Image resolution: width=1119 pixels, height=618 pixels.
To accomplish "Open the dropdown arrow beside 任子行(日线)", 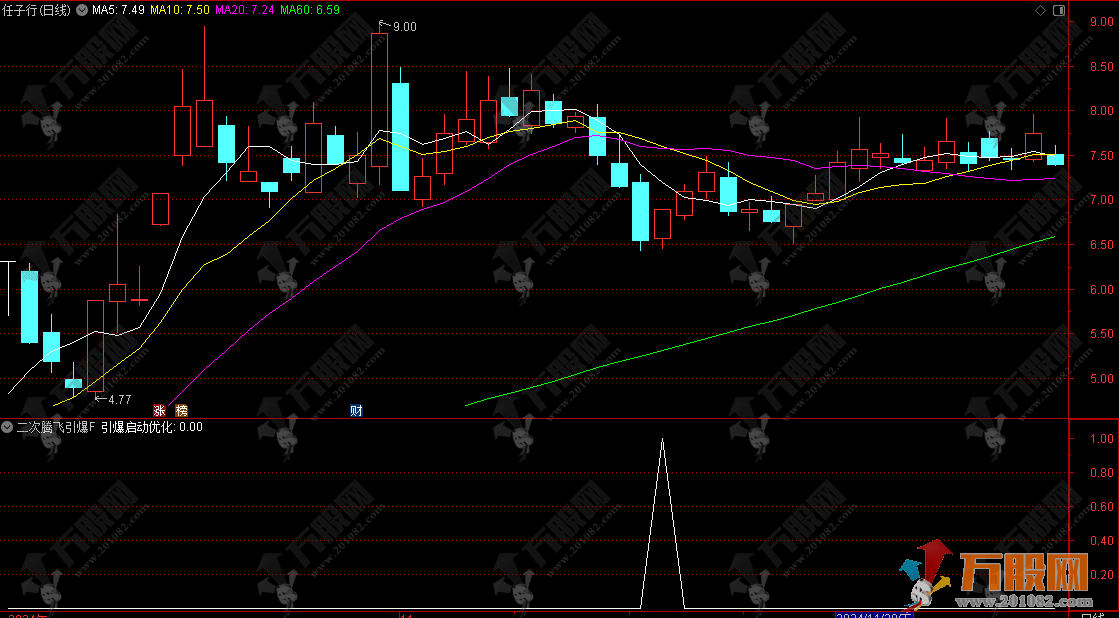I will click(x=81, y=10).
